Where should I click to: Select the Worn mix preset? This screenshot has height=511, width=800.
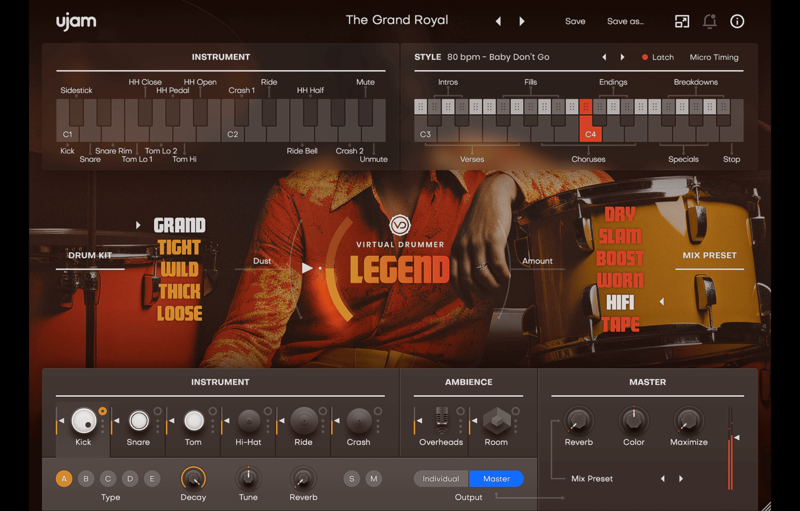point(620,280)
